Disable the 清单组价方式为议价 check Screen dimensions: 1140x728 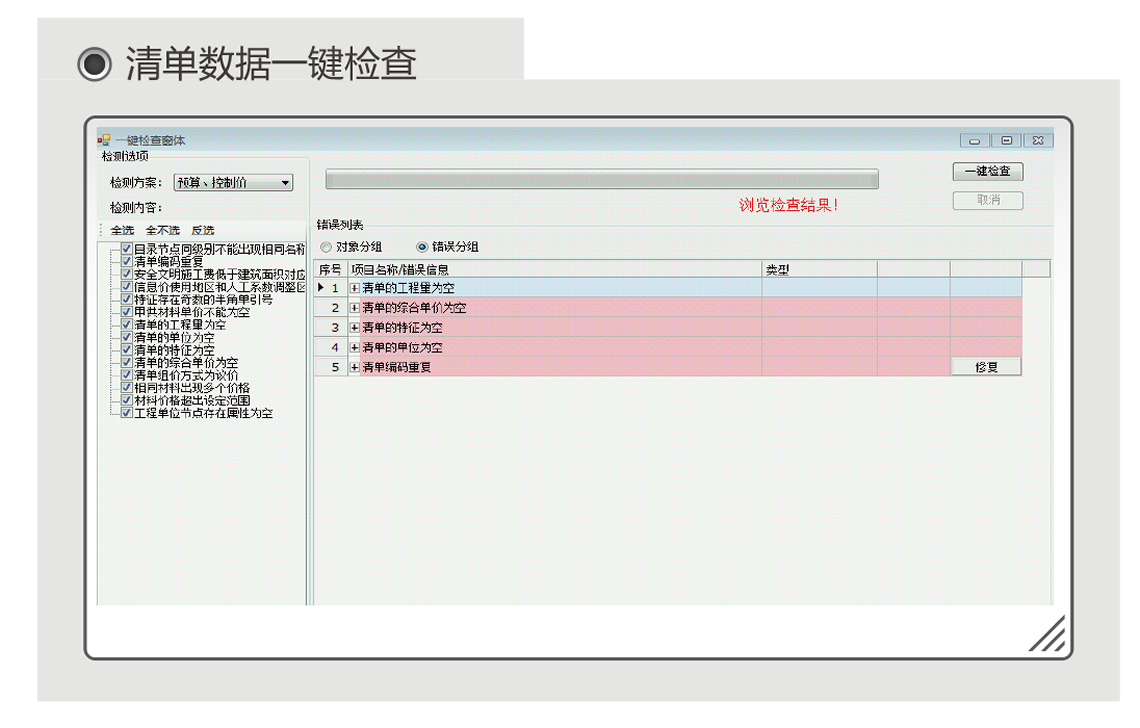[127, 375]
